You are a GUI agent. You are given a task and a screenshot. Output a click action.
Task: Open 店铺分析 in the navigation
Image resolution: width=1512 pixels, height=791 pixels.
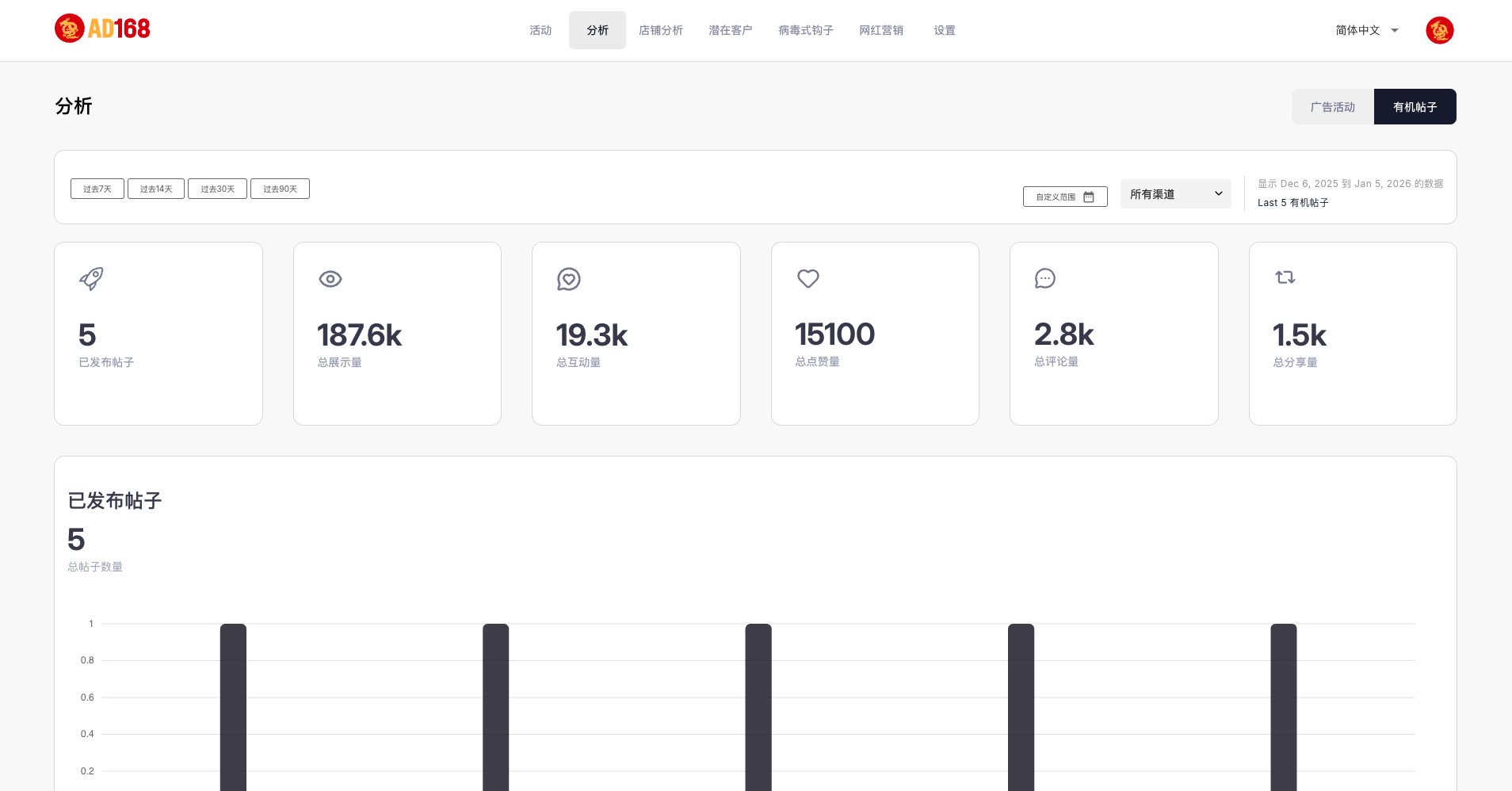(661, 30)
